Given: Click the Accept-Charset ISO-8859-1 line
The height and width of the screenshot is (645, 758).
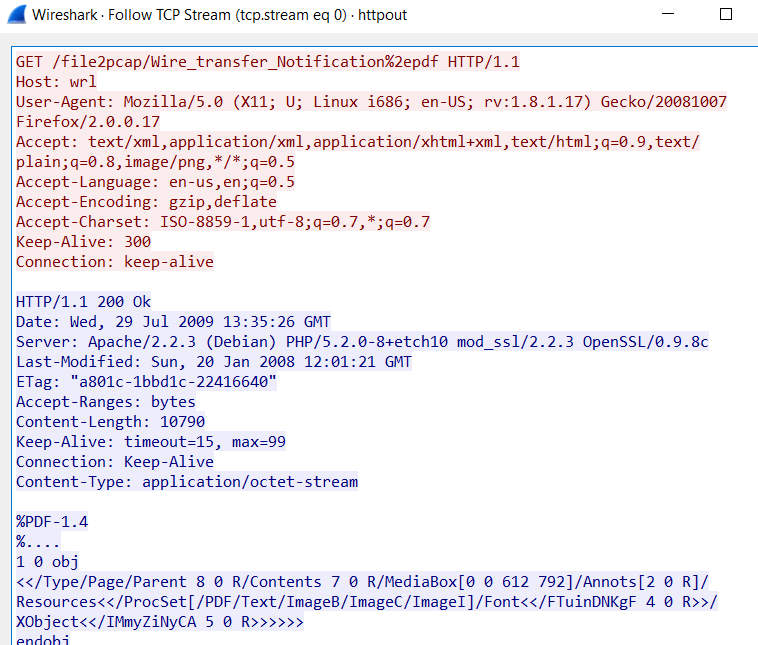Looking at the screenshot, I should tap(223, 222).
